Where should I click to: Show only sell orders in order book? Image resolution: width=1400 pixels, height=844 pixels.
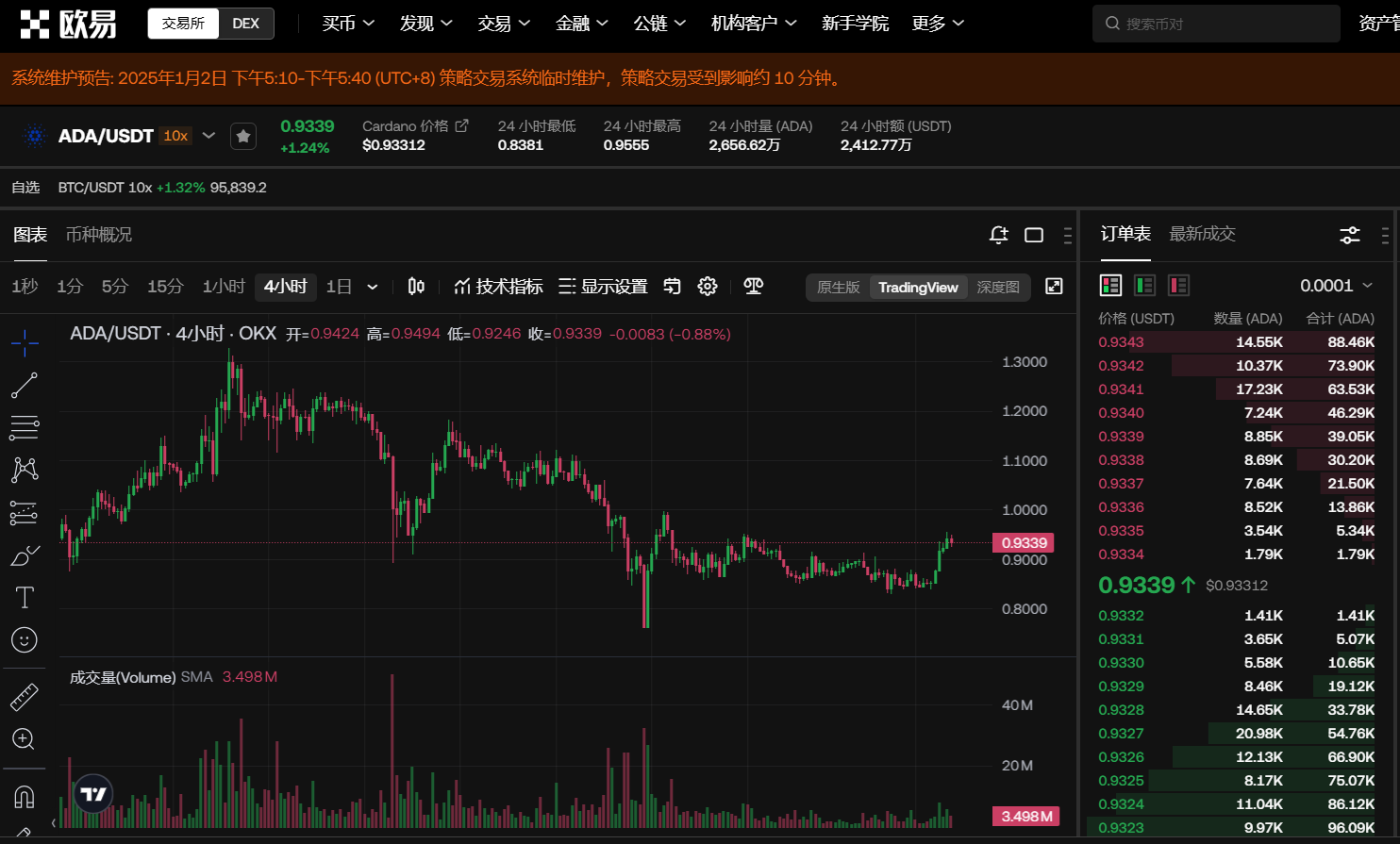point(1178,286)
